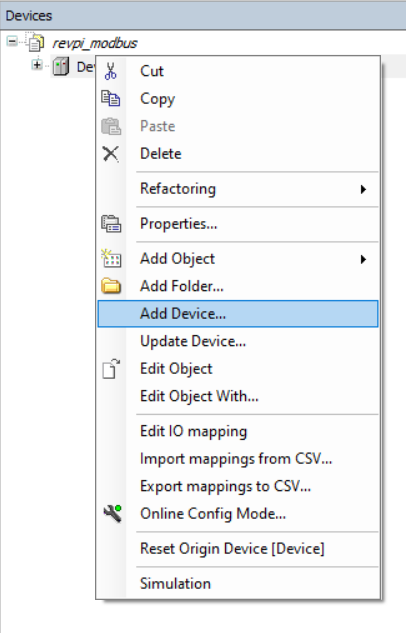The height and width of the screenshot is (633, 406).
Task: Click the Edit Object page icon
Action: (111, 369)
